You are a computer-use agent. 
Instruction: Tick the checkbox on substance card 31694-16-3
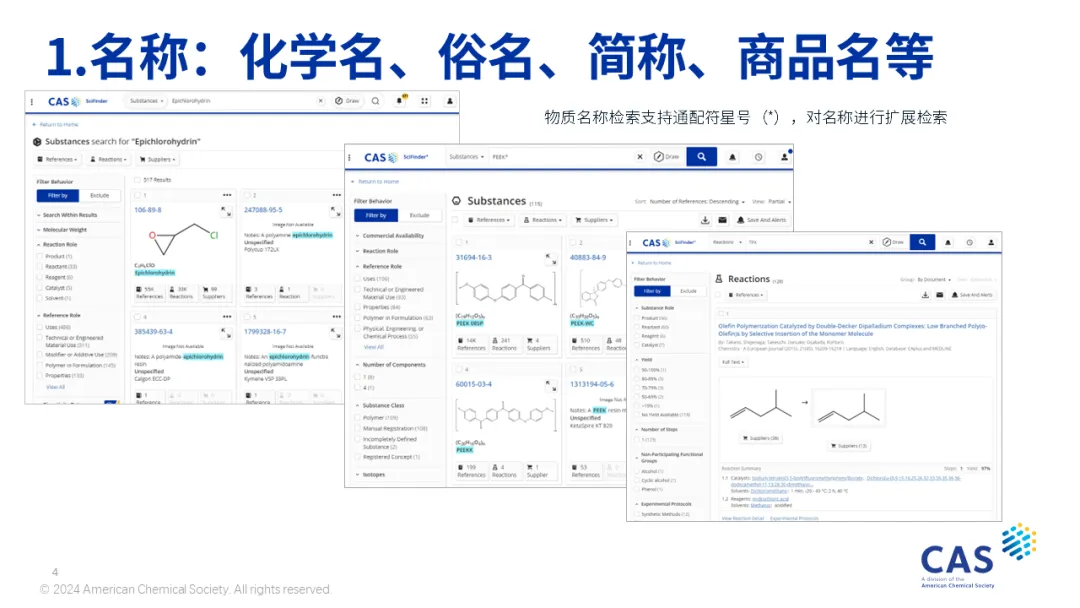tap(459, 242)
